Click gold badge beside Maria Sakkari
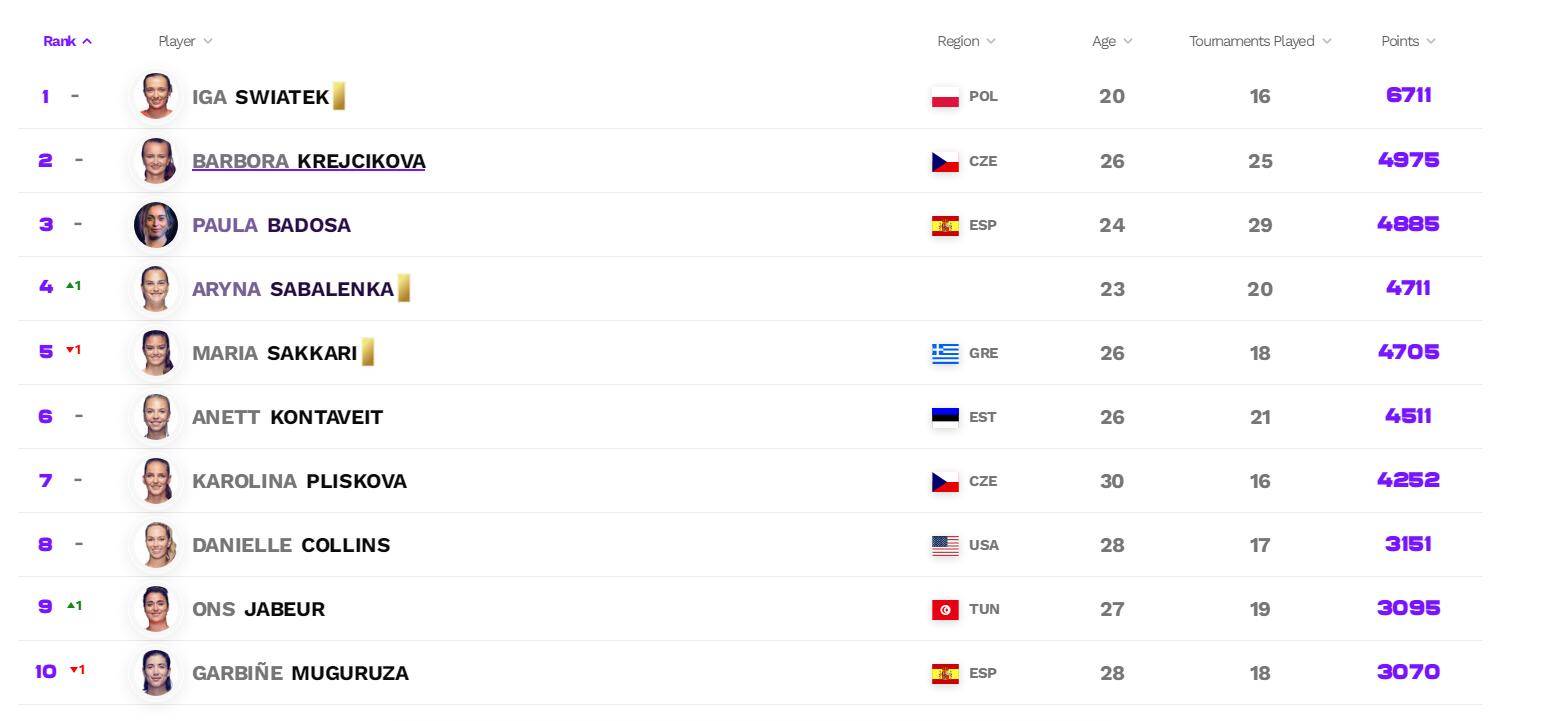Viewport: 1542px width, 721px height. point(368,352)
